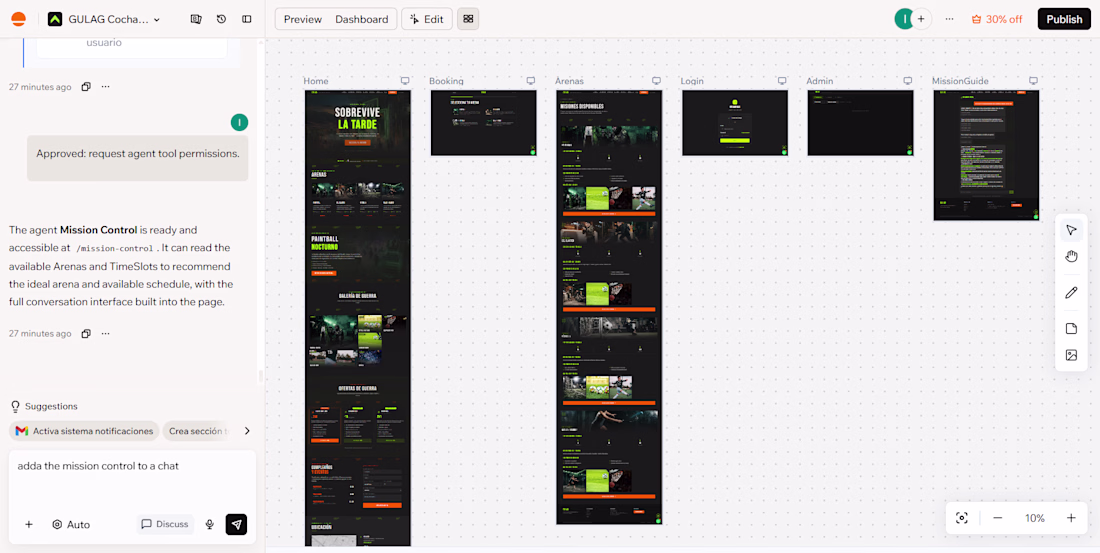Show more suggestions with right chevron
Viewport: 1100px width, 553px height.
pyautogui.click(x=247, y=431)
